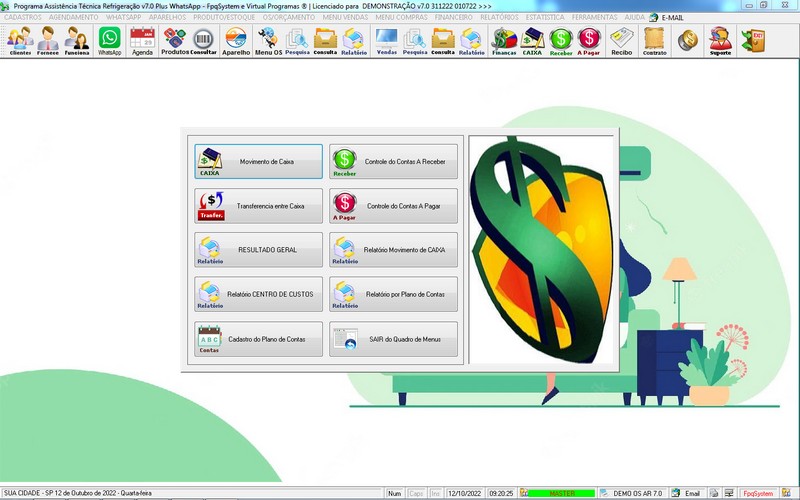800x500 pixels.
Task: Click Transferencia entre Caixa button
Action: click(x=258, y=206)
